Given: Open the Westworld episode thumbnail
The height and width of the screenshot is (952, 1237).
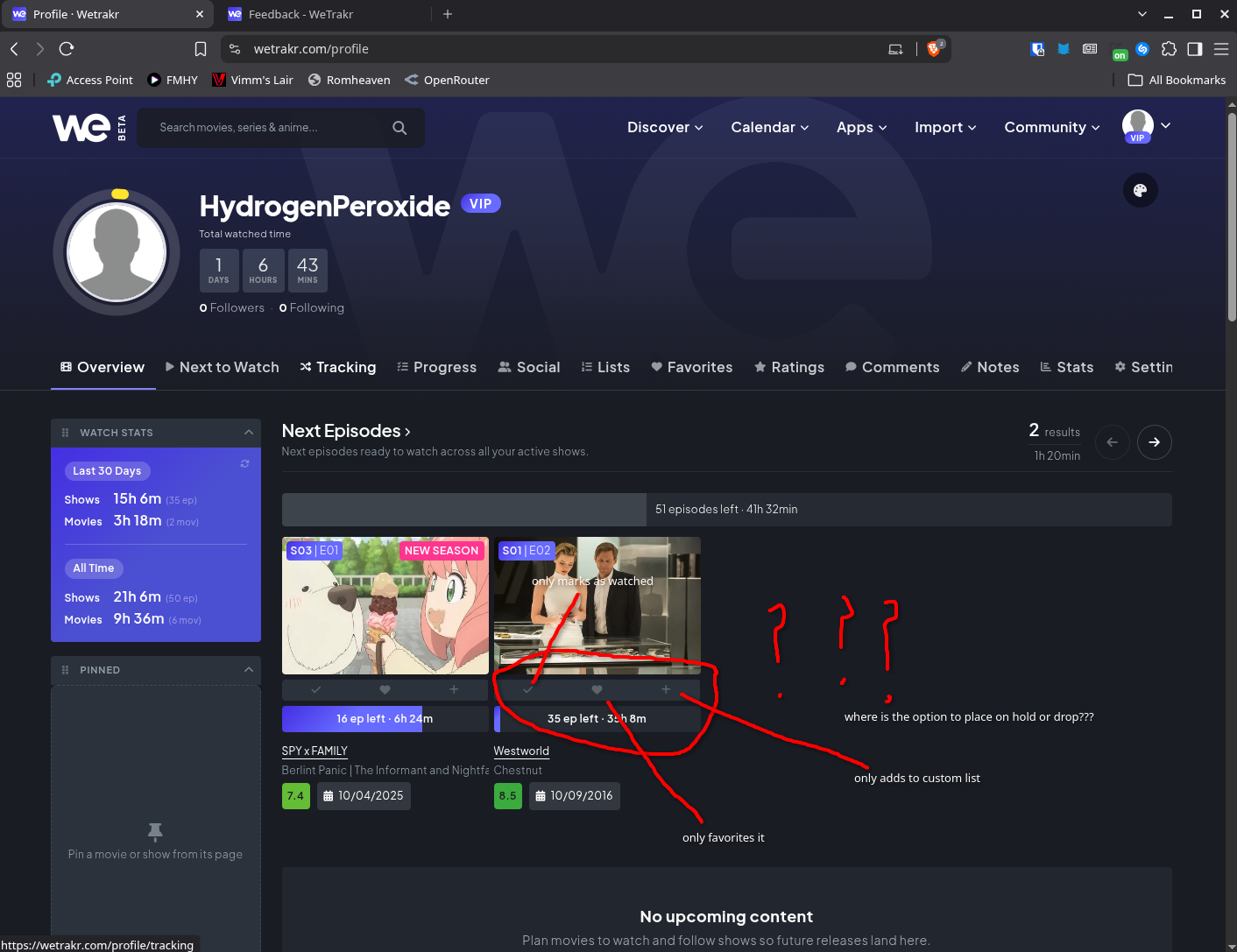Looking at the screenshot, I should pos(597,606).
